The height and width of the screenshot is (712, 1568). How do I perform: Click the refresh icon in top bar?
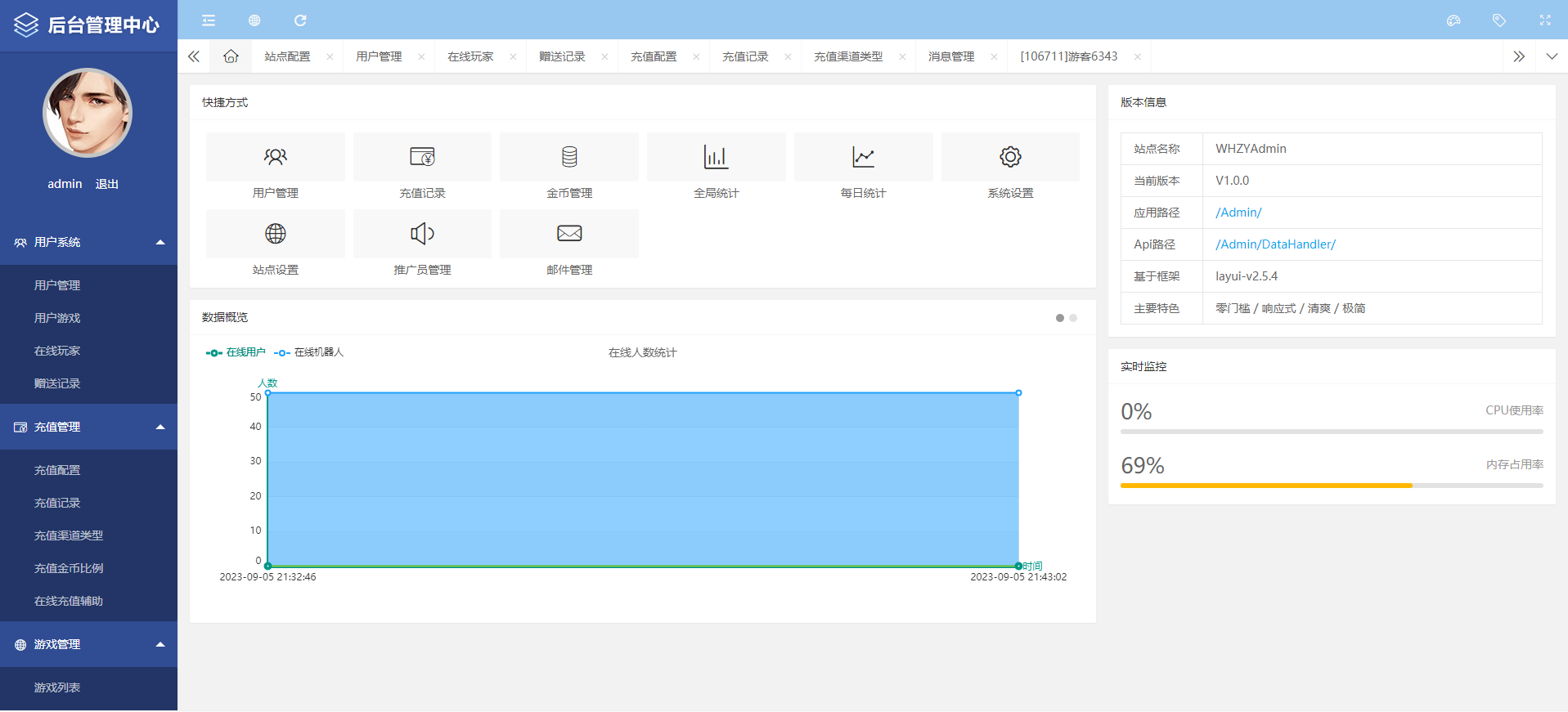[x=300, y=20]
